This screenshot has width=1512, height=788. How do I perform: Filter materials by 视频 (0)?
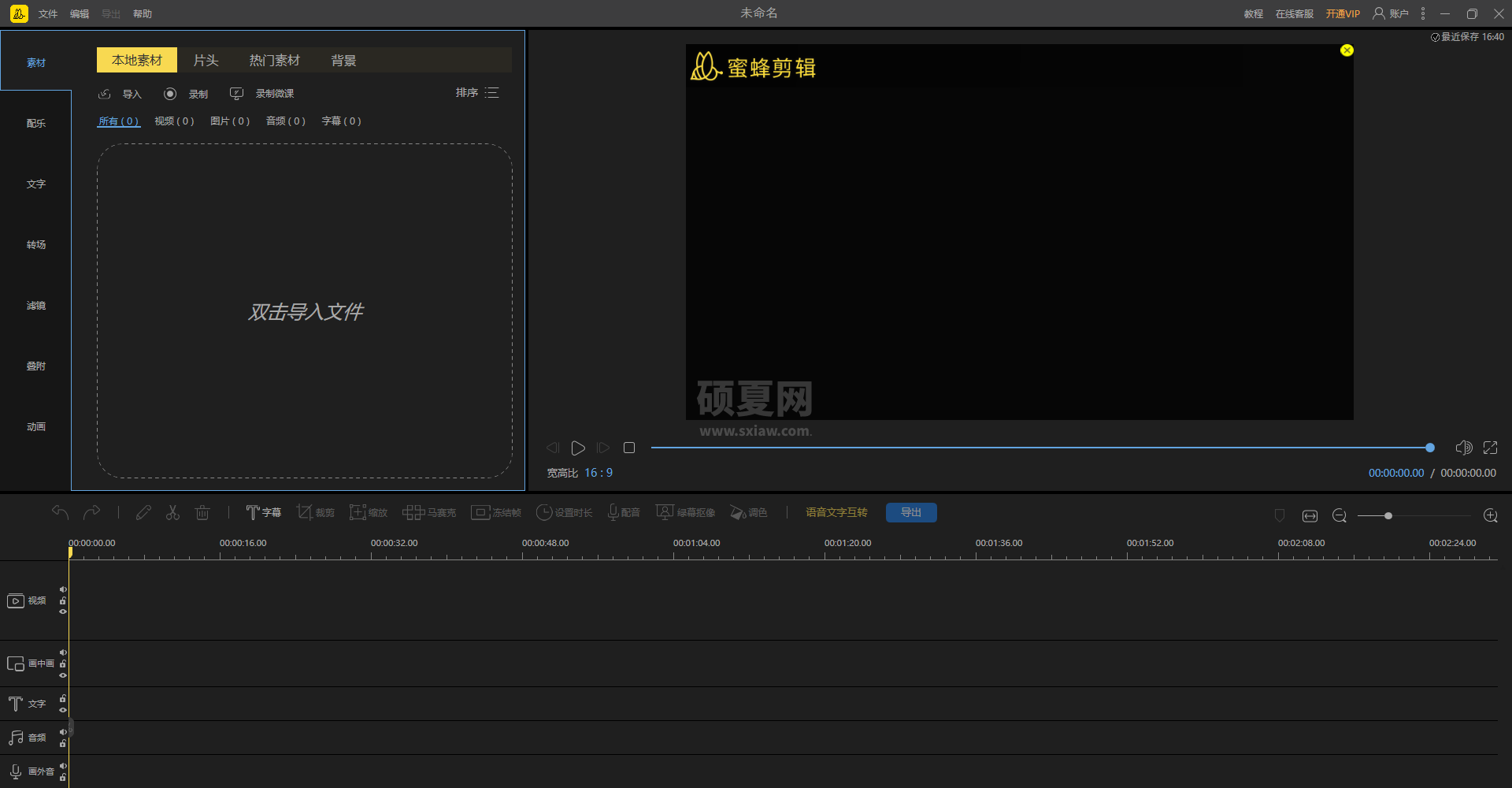point(174,121)
